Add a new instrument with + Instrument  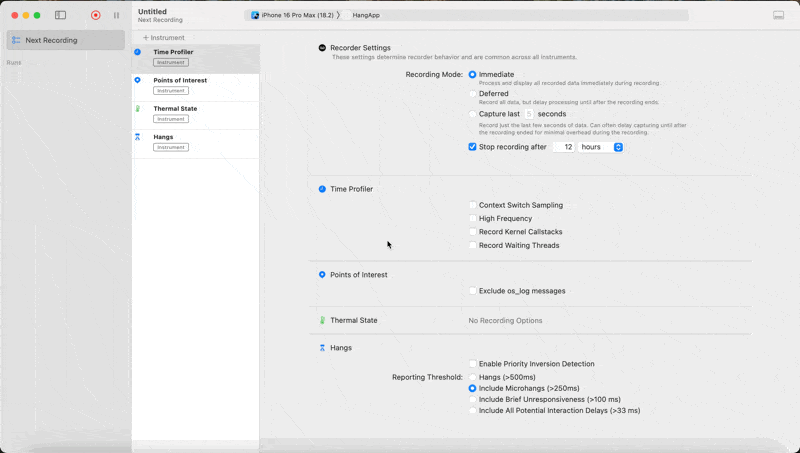[163, 37]
